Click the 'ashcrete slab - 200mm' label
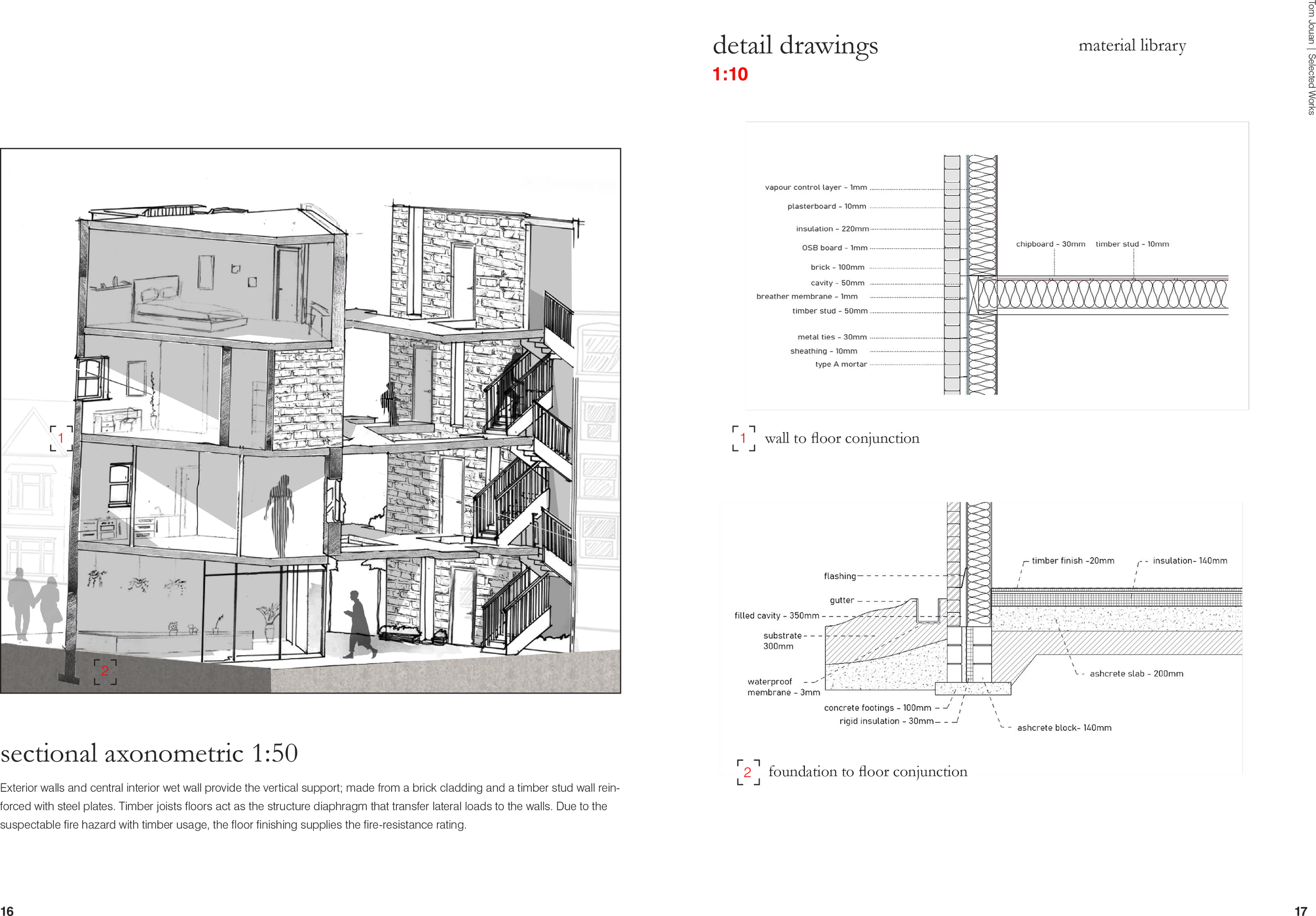 tap(1136, 673)
